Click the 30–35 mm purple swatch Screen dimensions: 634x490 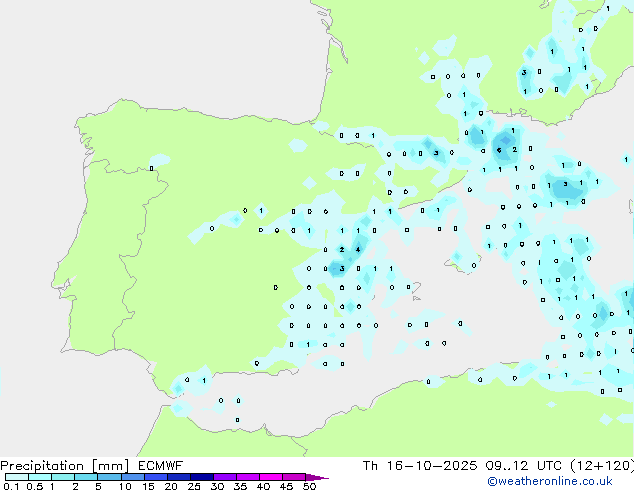coord(224,477)
